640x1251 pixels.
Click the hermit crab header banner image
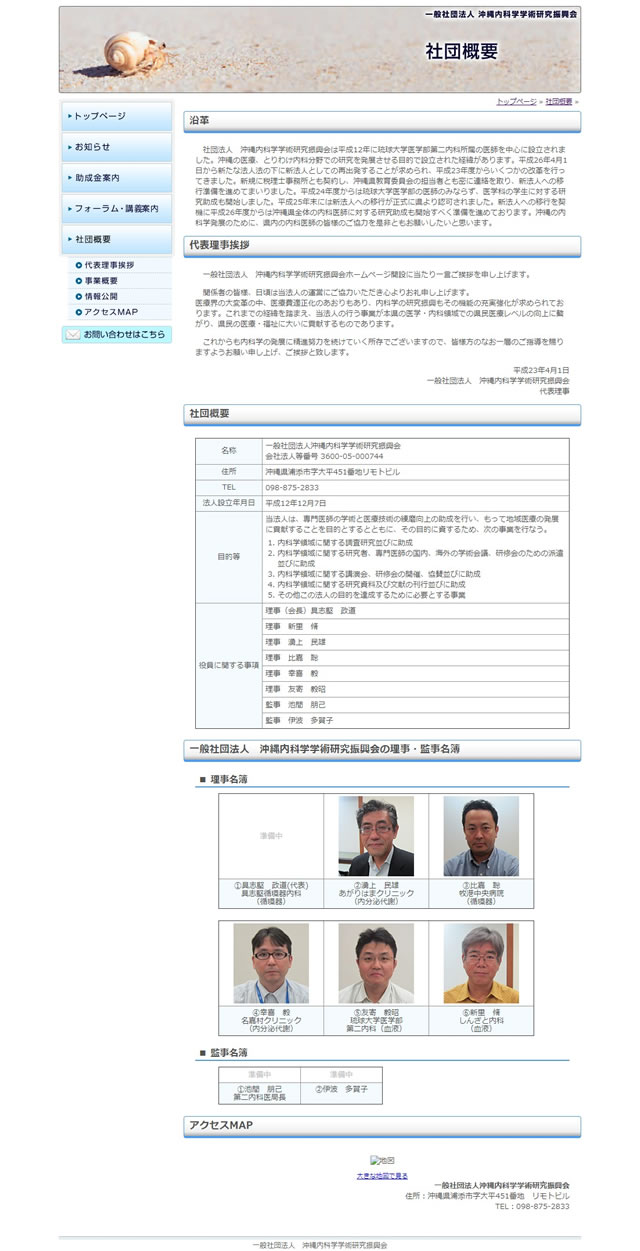point(320,50)
